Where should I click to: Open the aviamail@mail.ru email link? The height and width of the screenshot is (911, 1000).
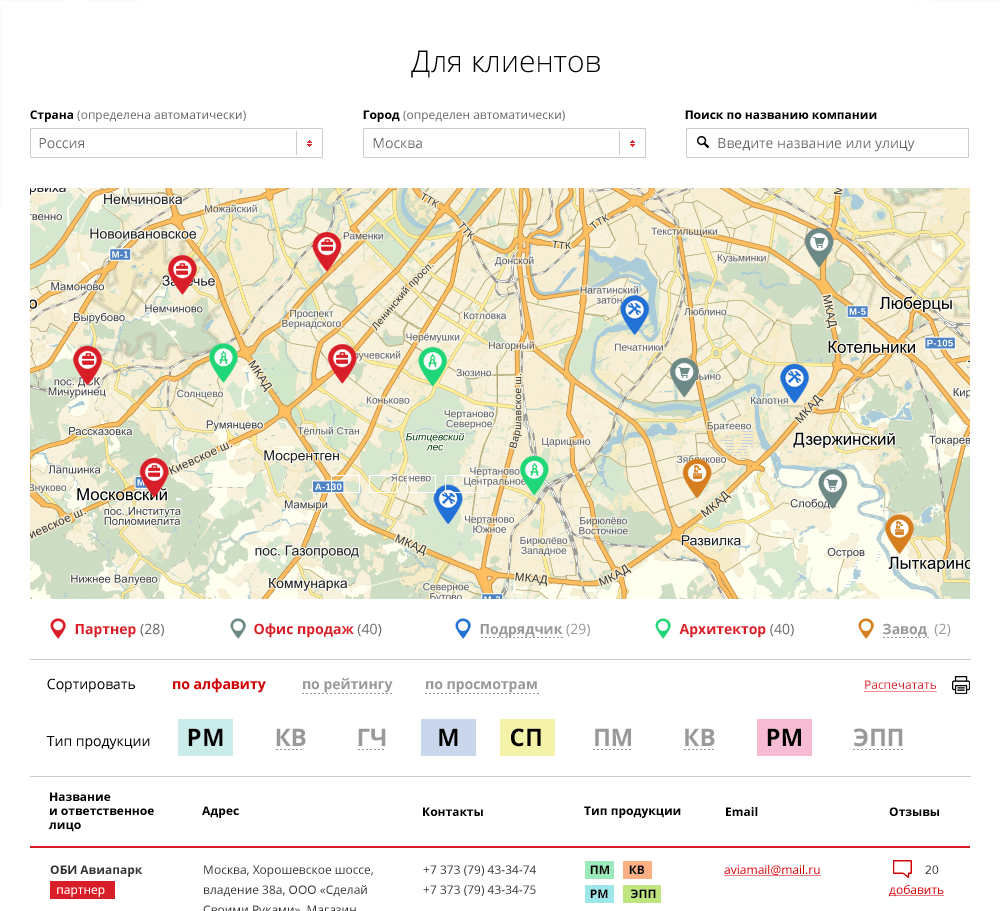point(772,870)
